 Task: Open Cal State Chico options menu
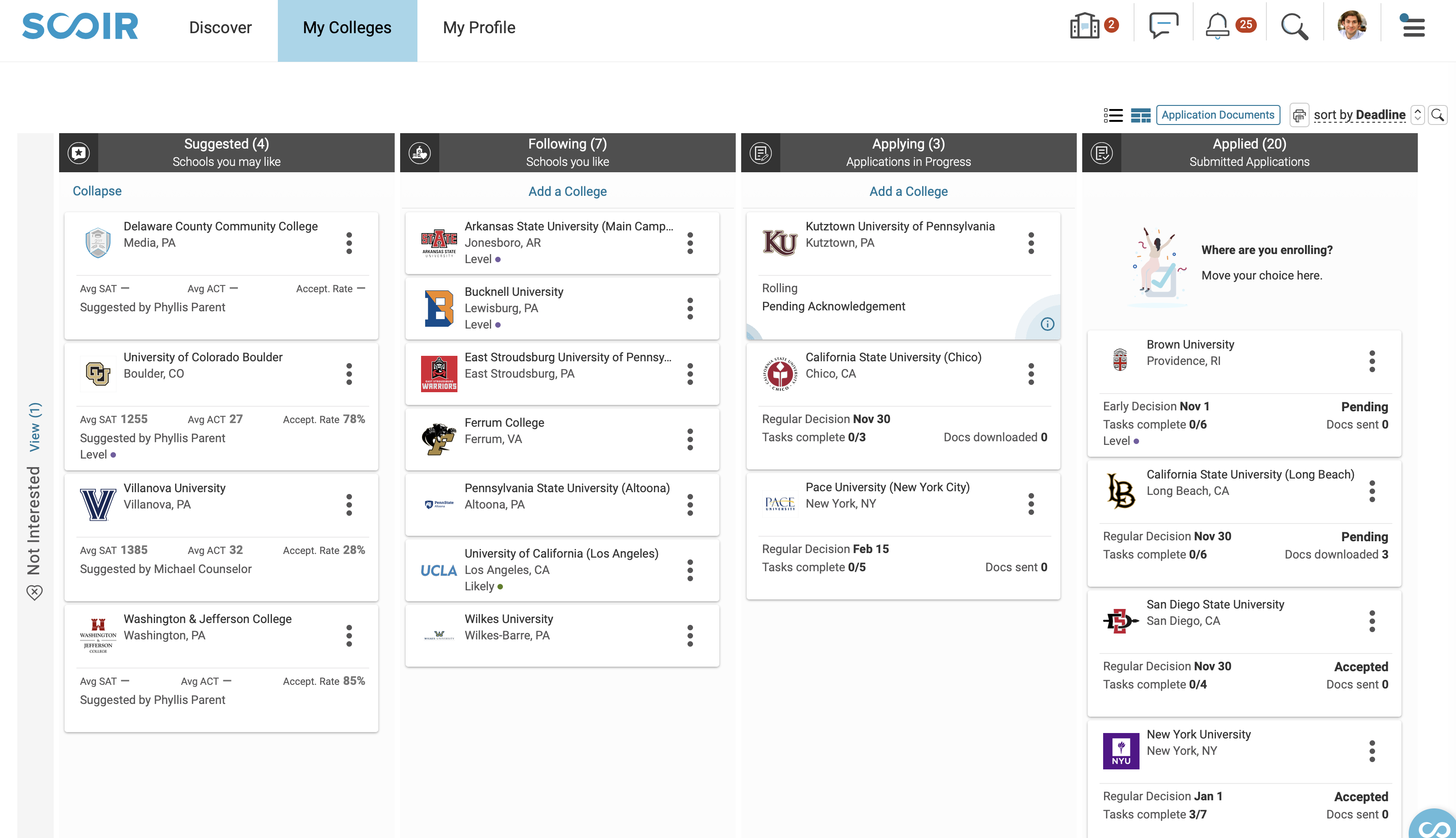(x=1030, y=374)
